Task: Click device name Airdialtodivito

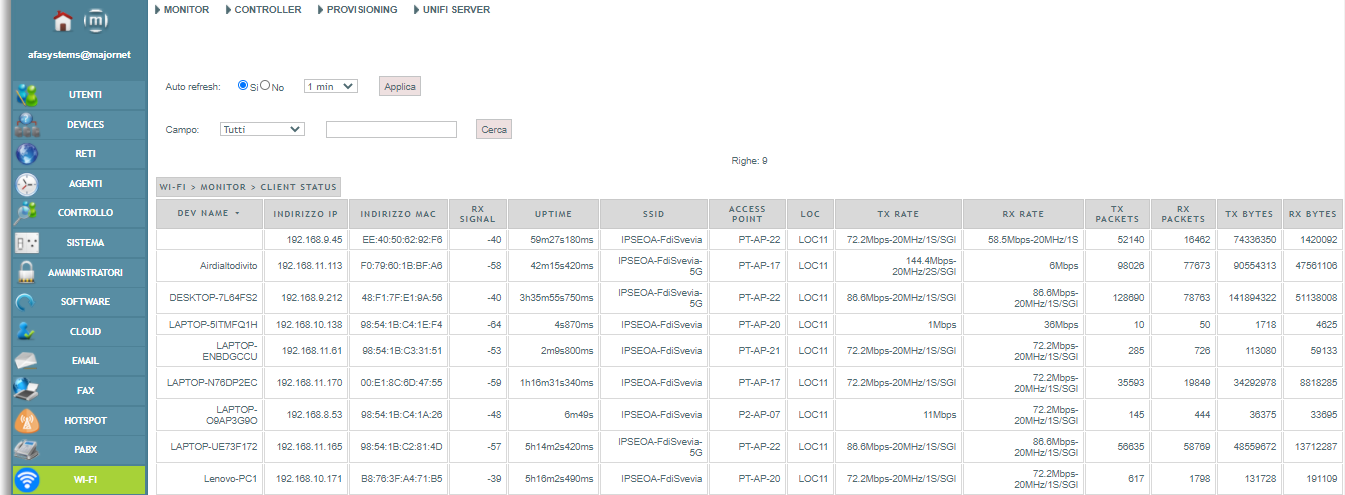Action: (x=229, y=266)
